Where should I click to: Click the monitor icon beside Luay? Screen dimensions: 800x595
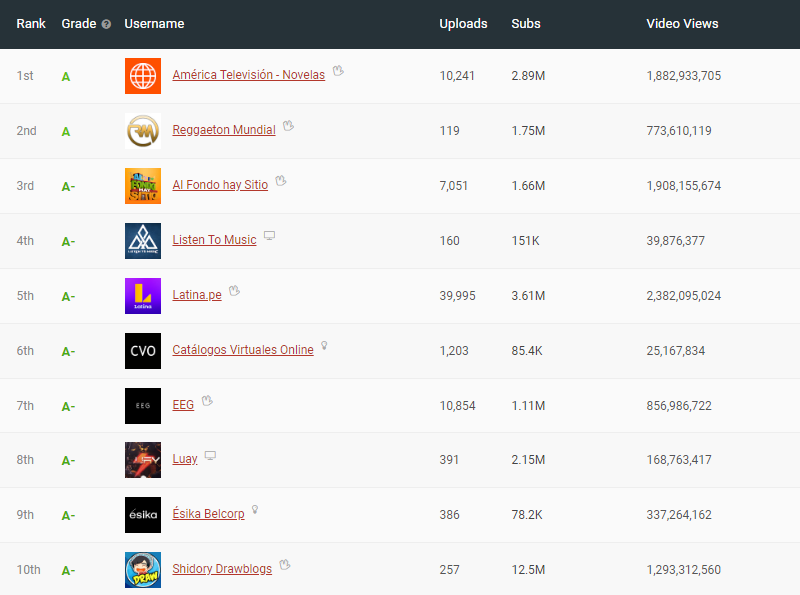tap(210, 455)
